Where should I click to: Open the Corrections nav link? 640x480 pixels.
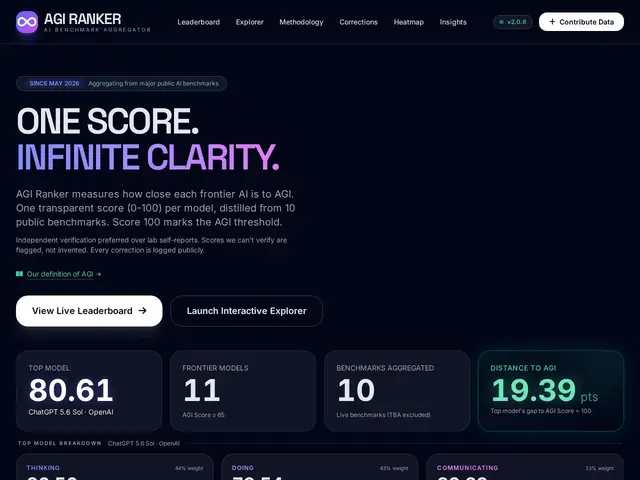click(358, 22)
